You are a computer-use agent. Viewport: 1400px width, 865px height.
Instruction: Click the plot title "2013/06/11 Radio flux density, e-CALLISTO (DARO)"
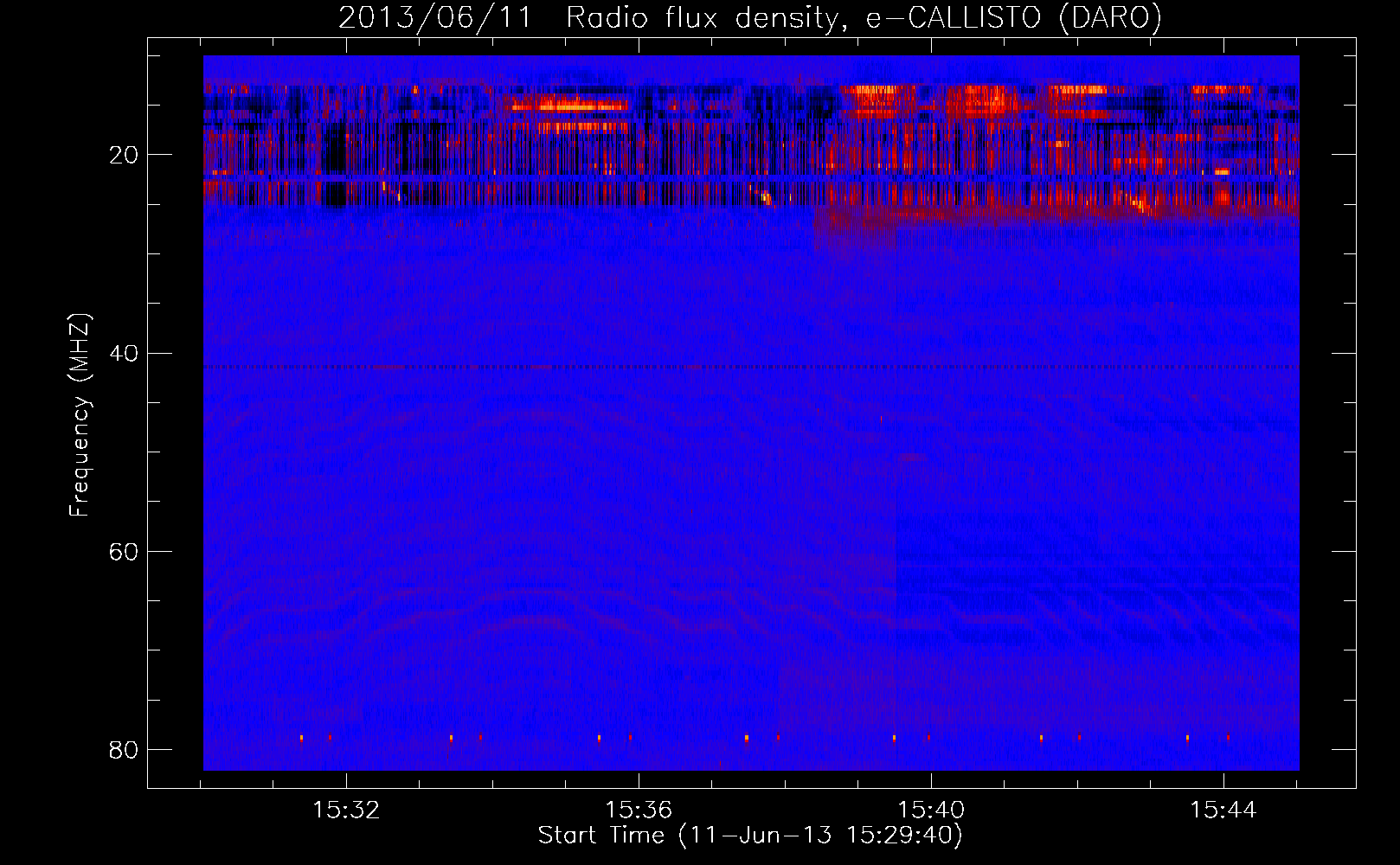pos(750,17)
